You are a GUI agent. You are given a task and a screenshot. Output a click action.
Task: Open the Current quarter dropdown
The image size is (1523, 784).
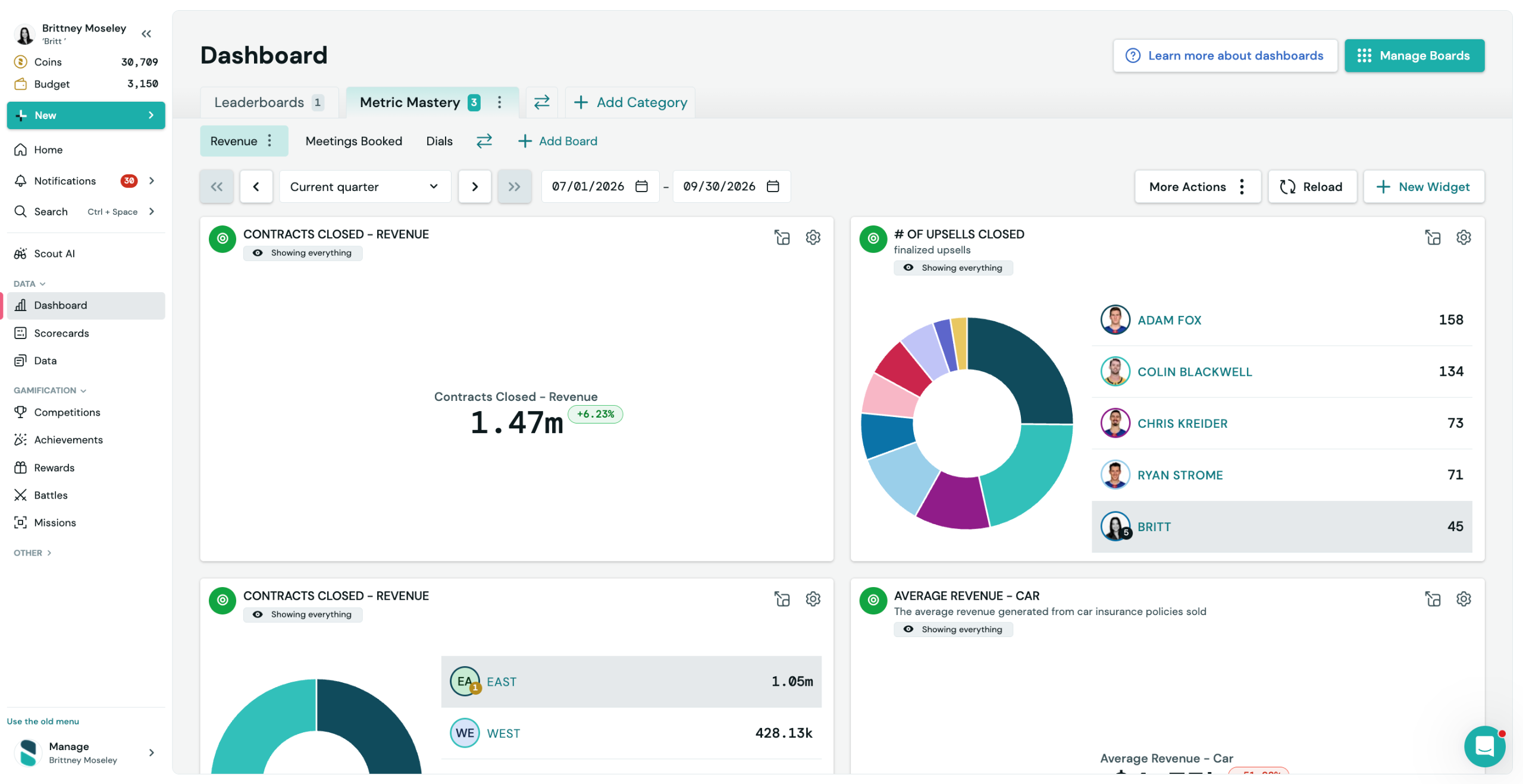365,186
